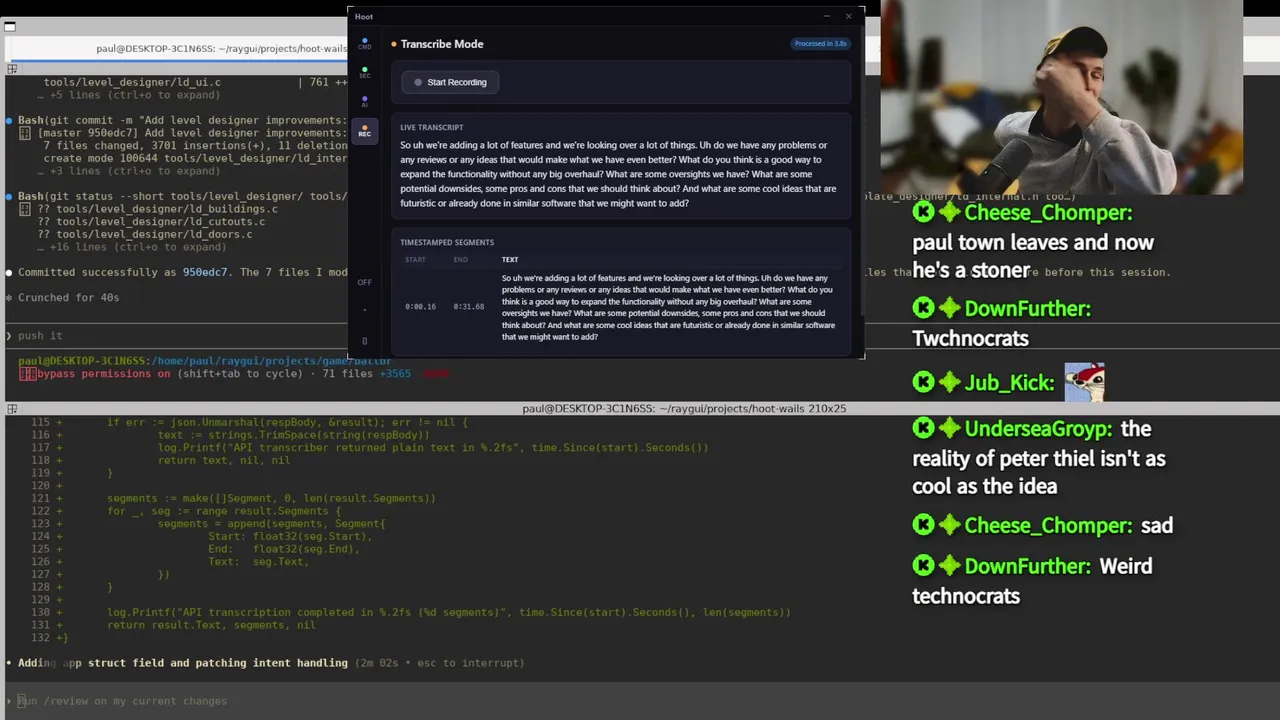Click the 0:31.68 end timestamp

pyautogui.click(x=468, y=307)
